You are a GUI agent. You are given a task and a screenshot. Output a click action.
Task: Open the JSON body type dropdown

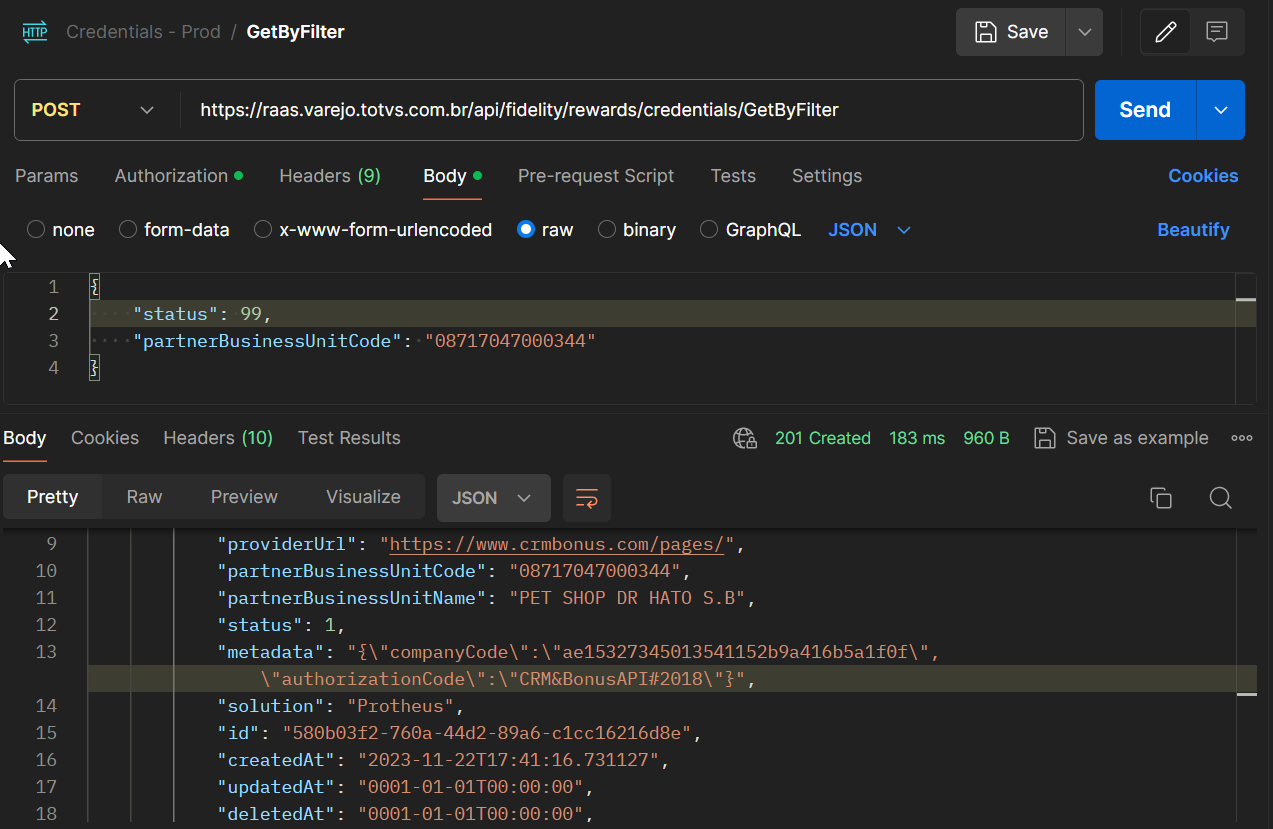click(869, 230)
